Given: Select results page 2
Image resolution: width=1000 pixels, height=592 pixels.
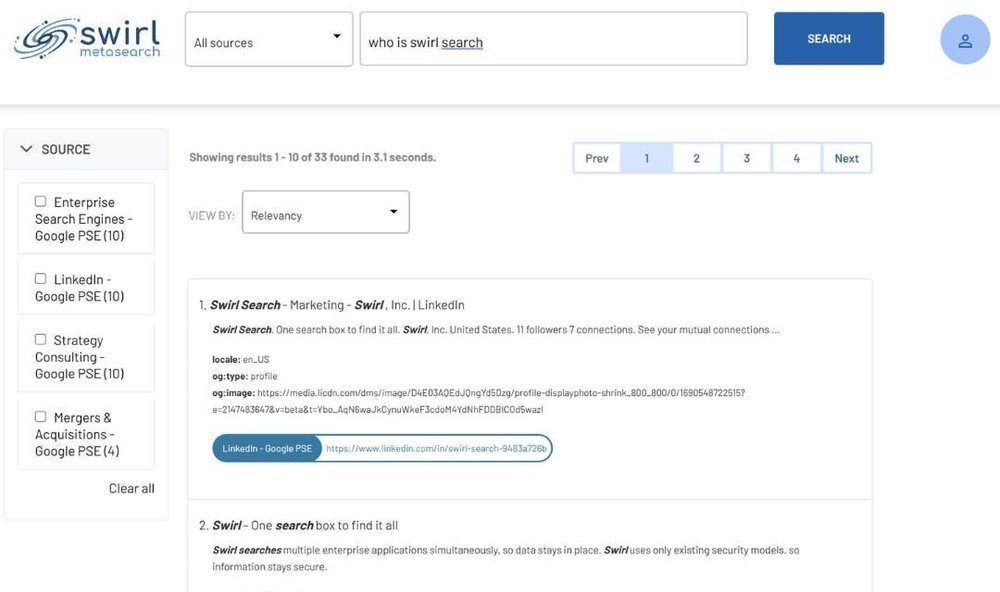Looking at the screenshot, I should click(x=696, y=158).
